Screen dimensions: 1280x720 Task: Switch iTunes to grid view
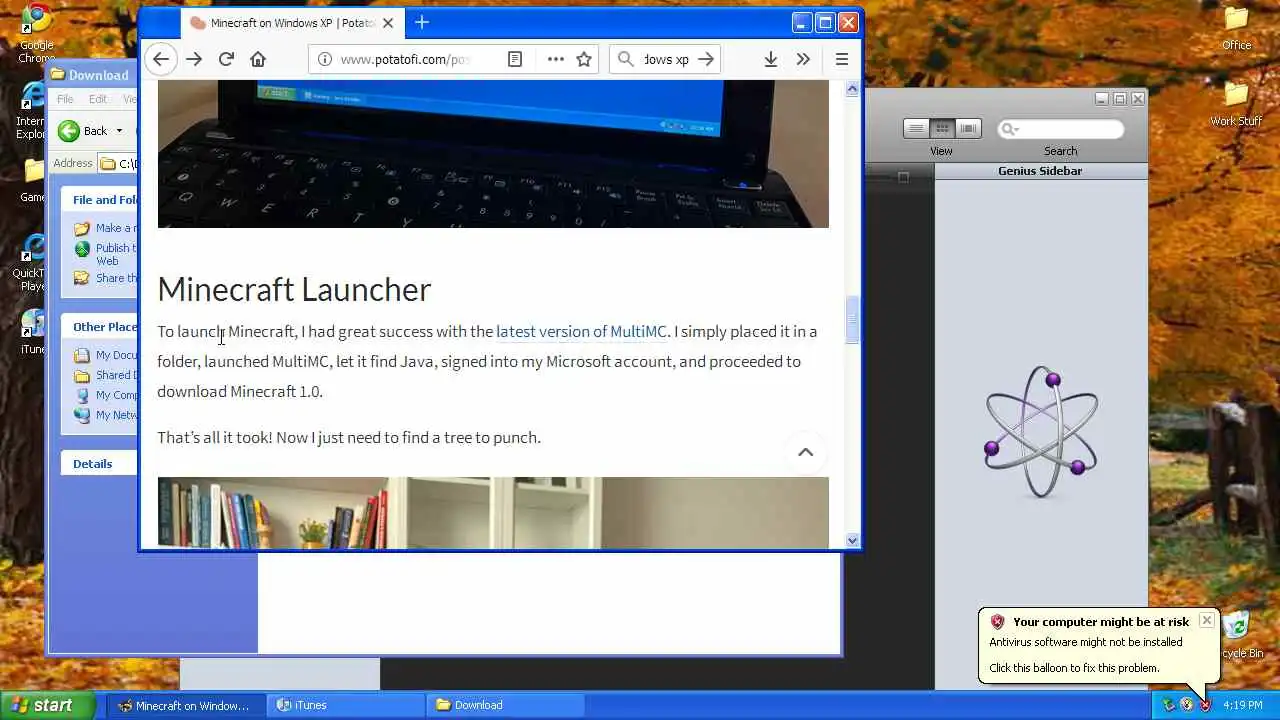(942, 128)
